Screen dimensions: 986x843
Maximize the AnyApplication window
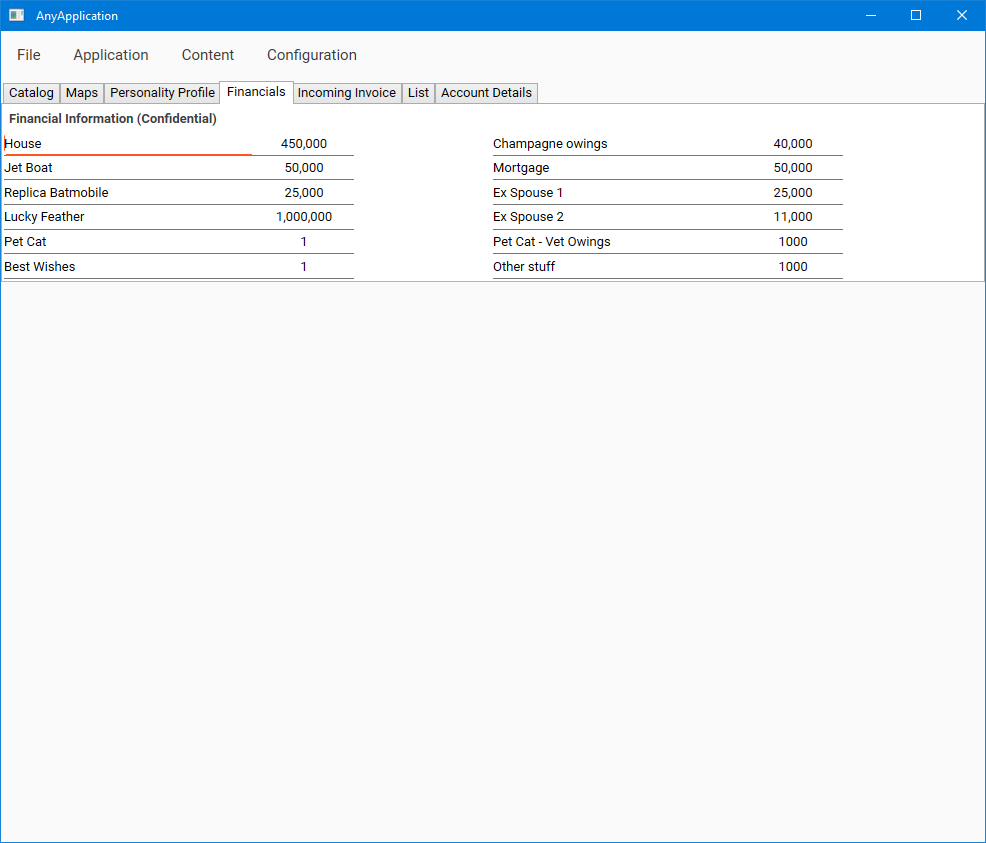(915, 15)
